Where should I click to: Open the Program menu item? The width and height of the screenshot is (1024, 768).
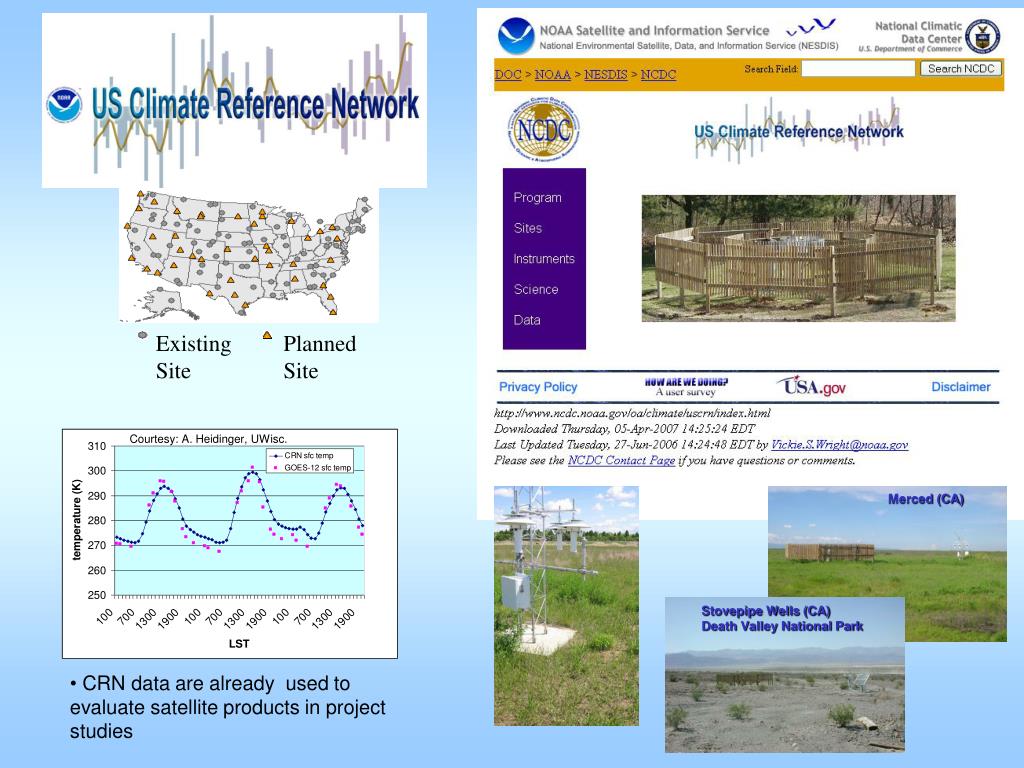click(x=537, y=198)
